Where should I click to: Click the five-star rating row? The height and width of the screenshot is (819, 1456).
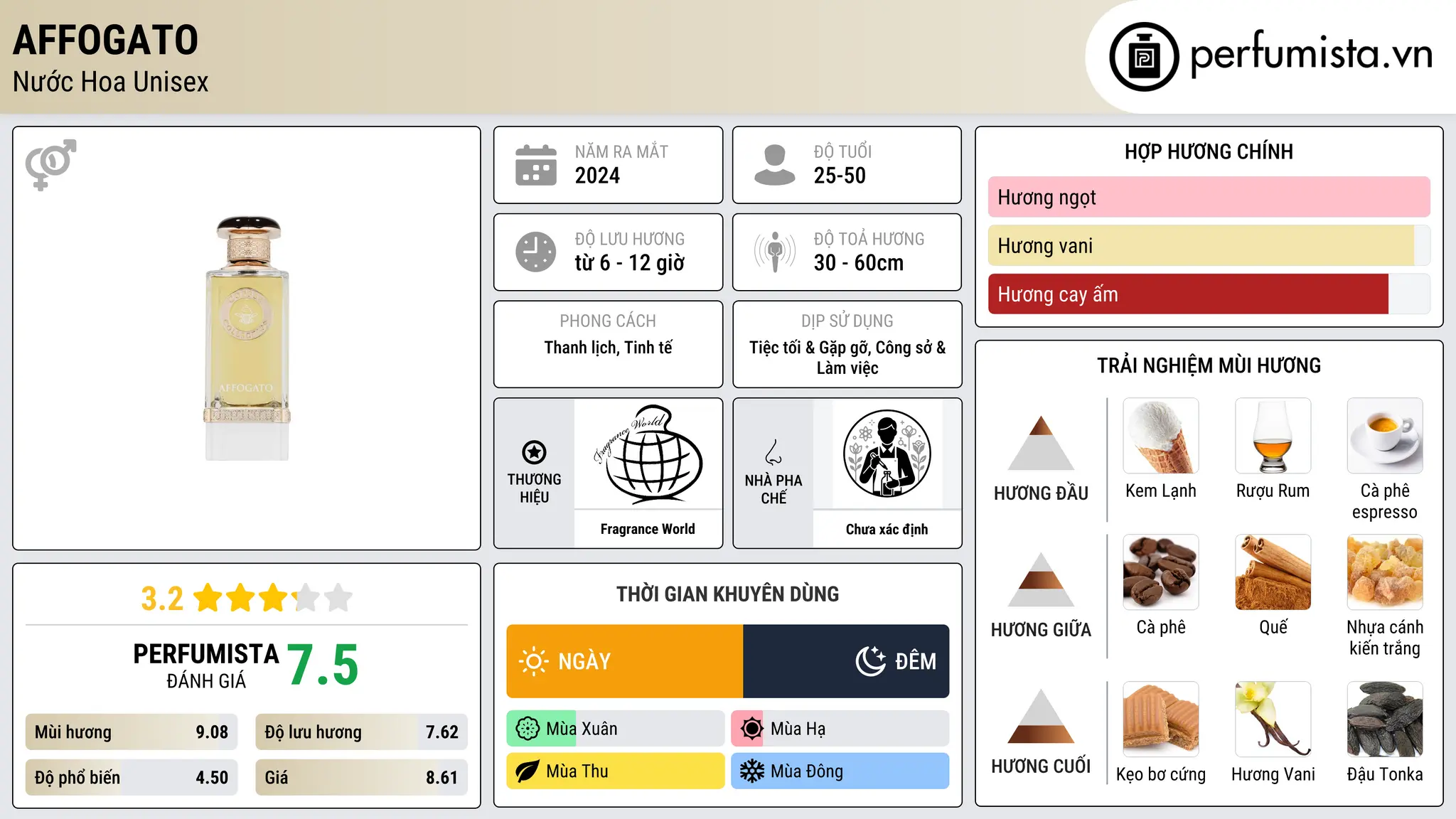coord(273,598)
